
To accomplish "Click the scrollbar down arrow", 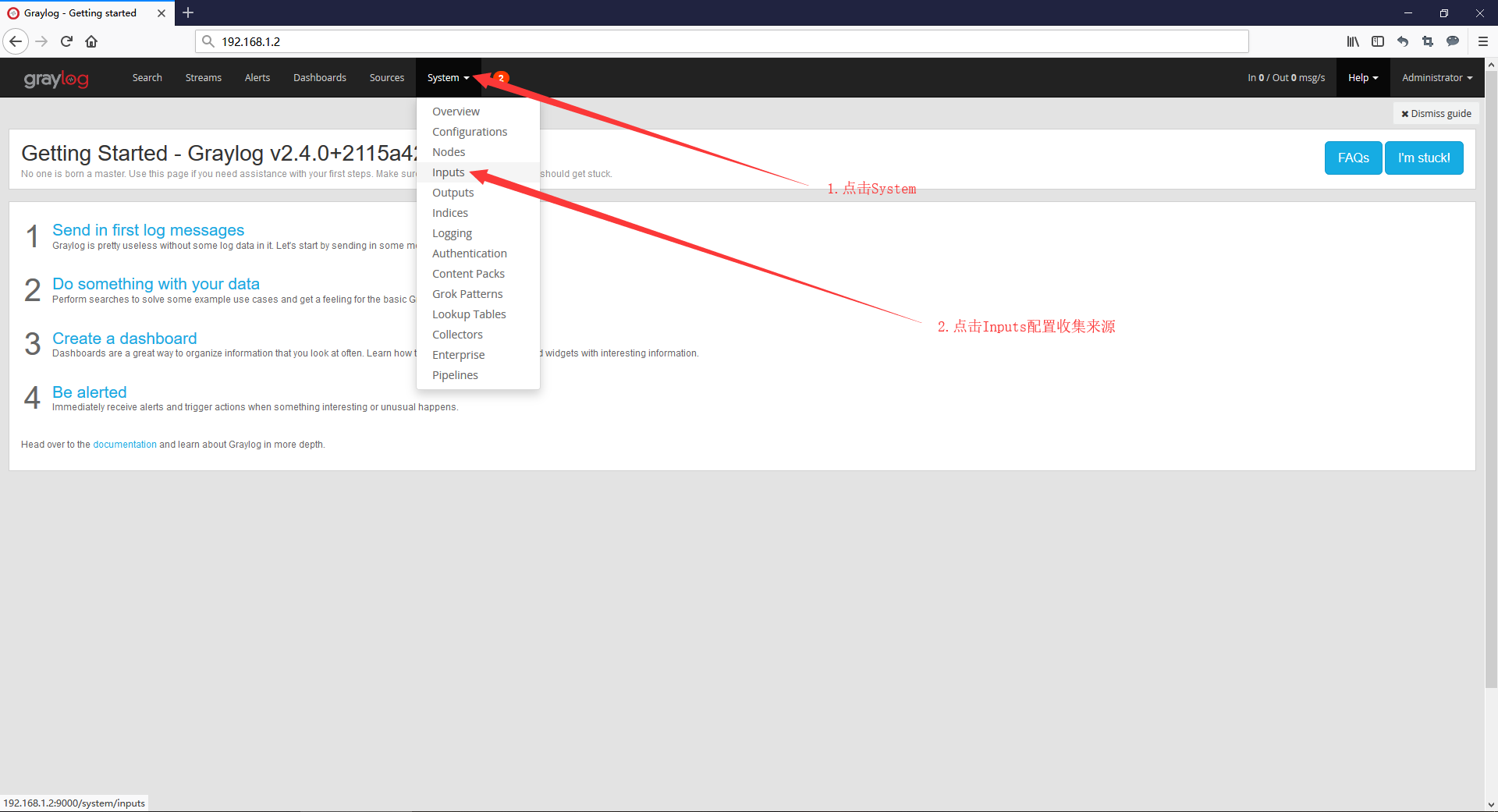I will pyautogui.click(x=1491, y=804).
